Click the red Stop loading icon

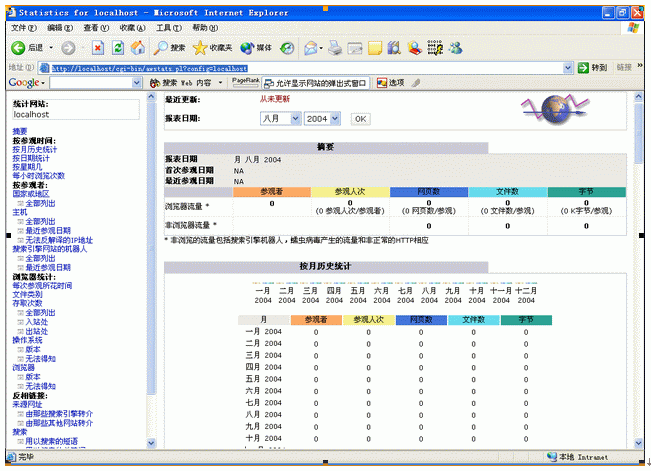coord(98,47)
